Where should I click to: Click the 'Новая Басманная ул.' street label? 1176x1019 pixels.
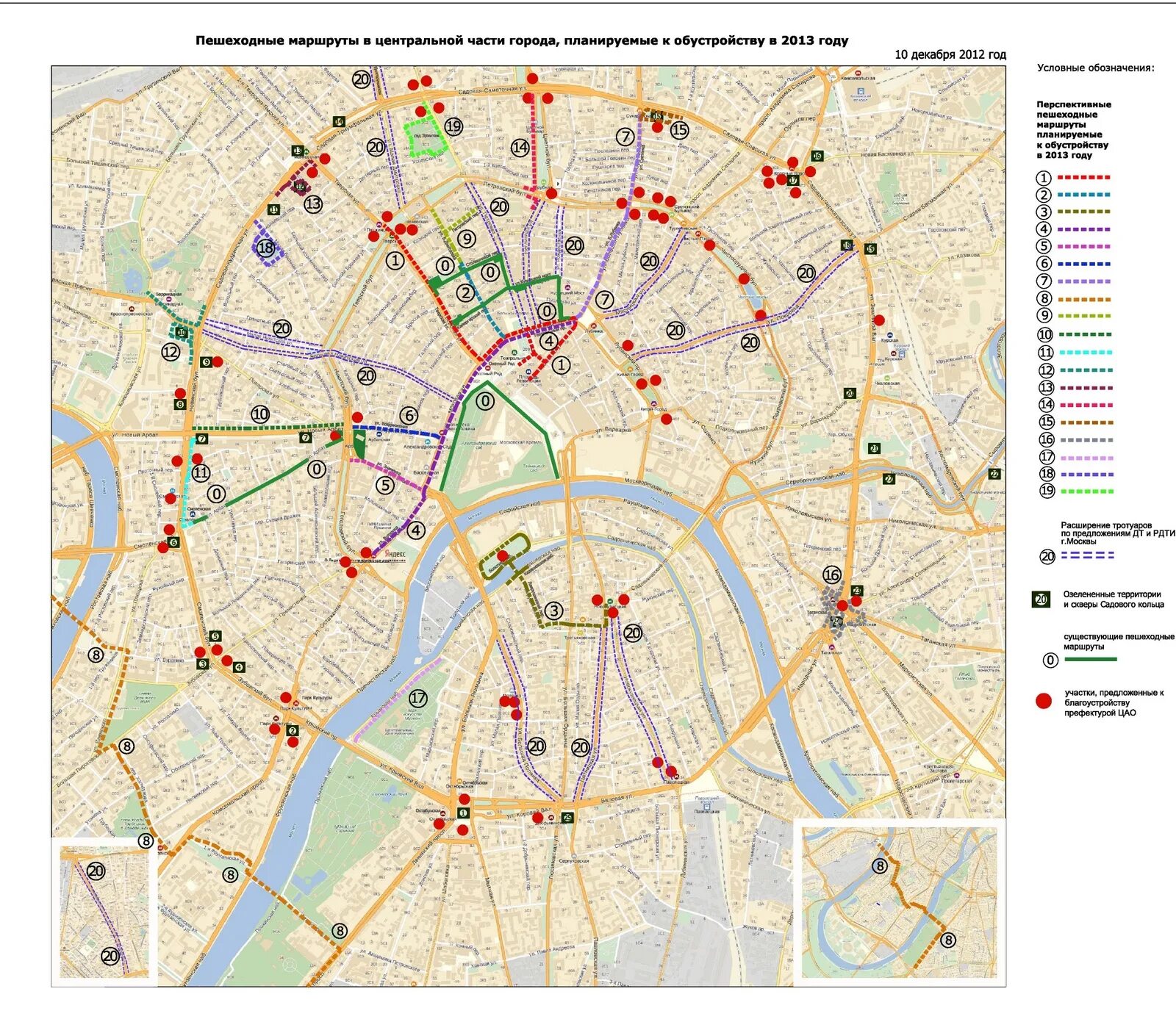pos(887,155)
